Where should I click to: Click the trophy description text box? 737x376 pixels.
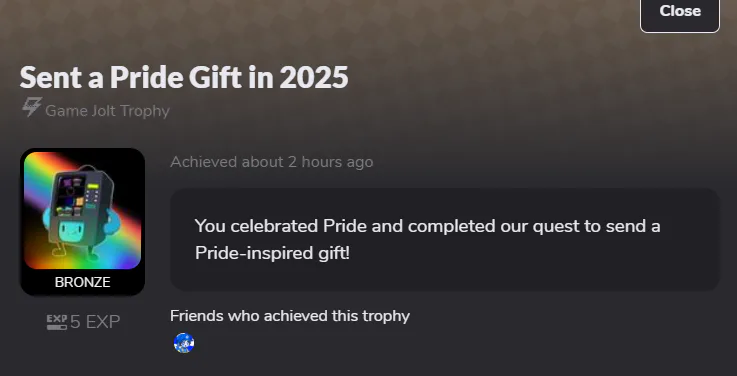click(x=445, y=240)
